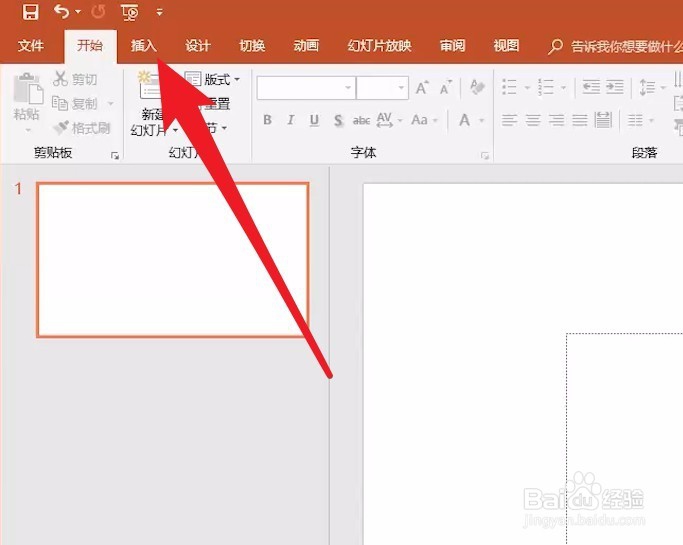The image size is (683, 545).
Task: Click the font name combo box
Action: point(306,88)
